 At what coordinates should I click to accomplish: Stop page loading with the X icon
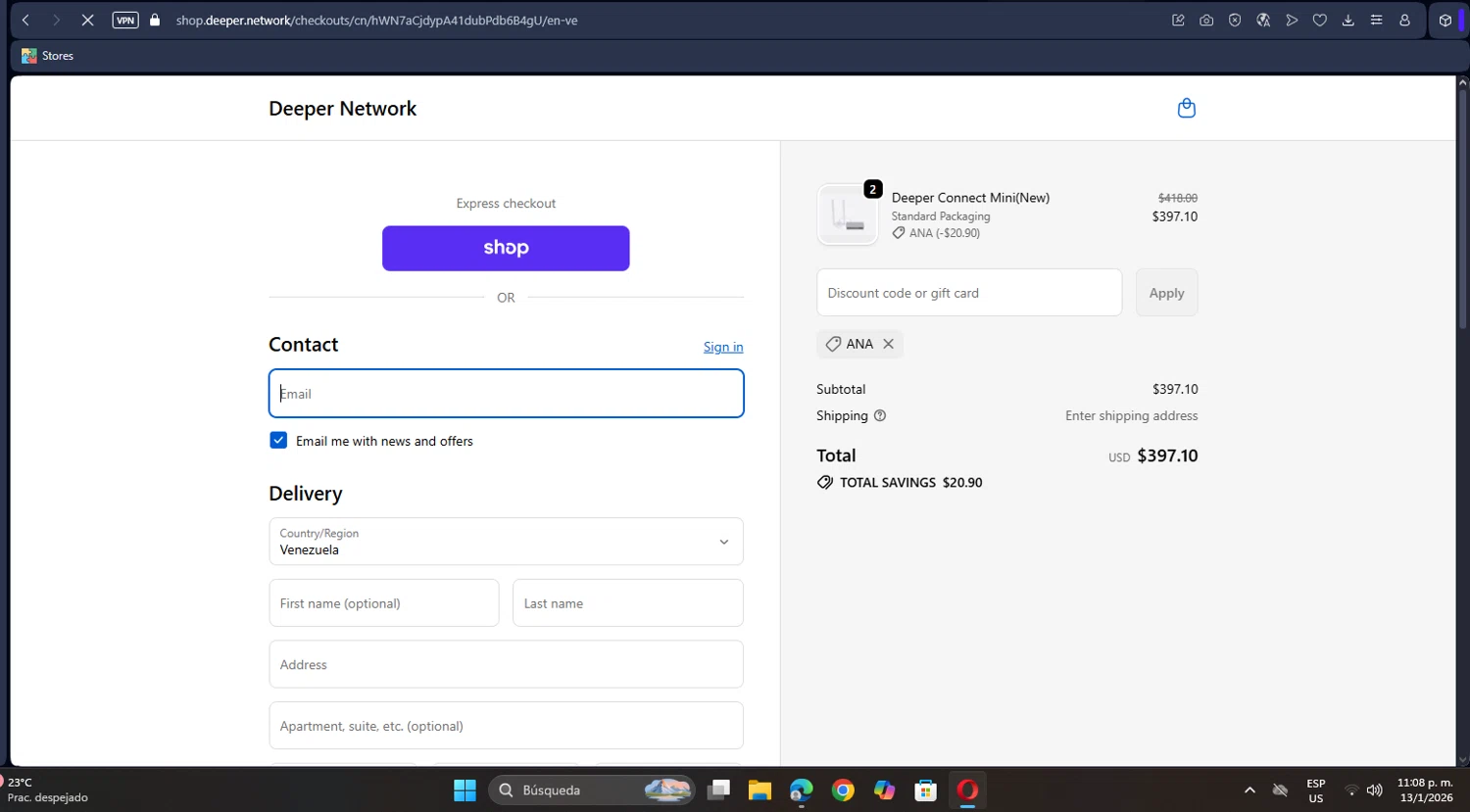[87, 20]
